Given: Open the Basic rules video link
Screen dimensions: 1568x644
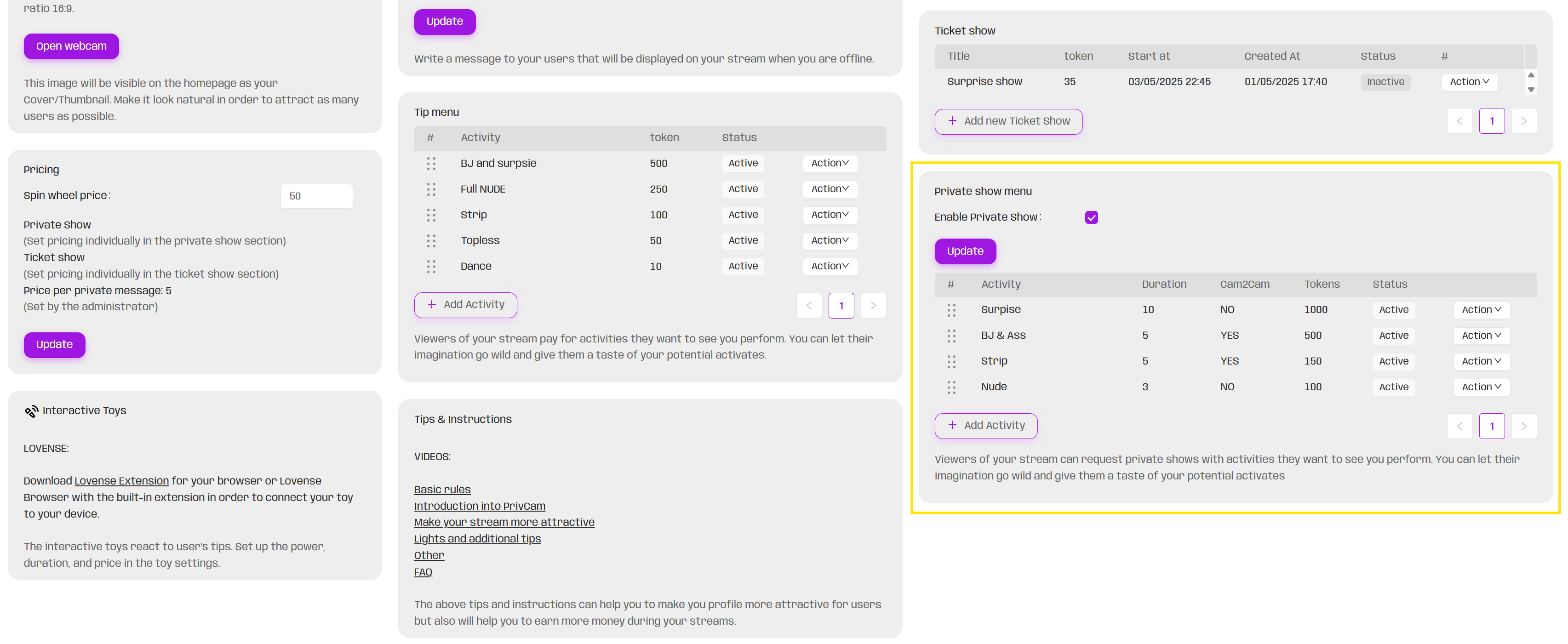Looking at the screenshot, I should tap(442, 490).
